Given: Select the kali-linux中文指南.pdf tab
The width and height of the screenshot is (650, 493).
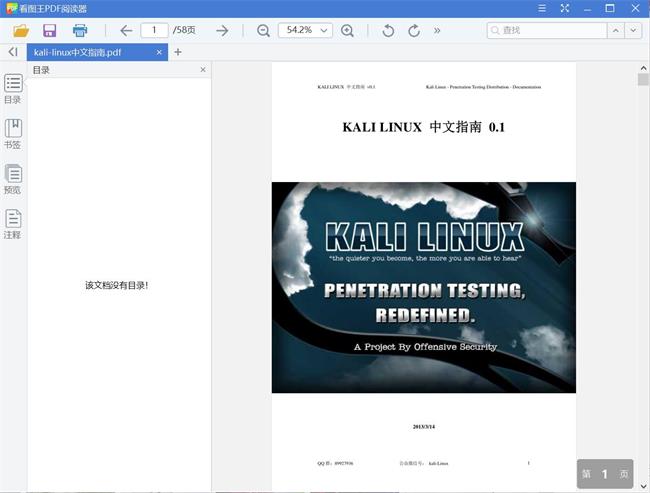Looking at the screenshot, I should click(x=97, y=52).
